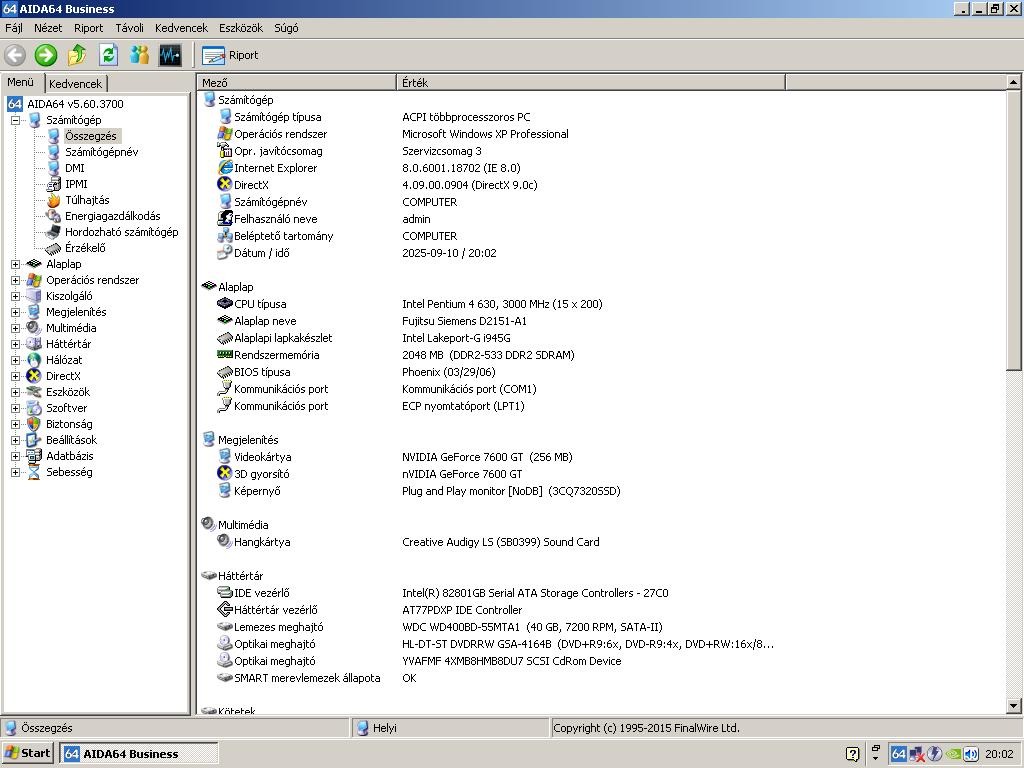Screen dimensions: 1024x768
Task: Expand the DirectX tree node
Action: pos(15,376)
